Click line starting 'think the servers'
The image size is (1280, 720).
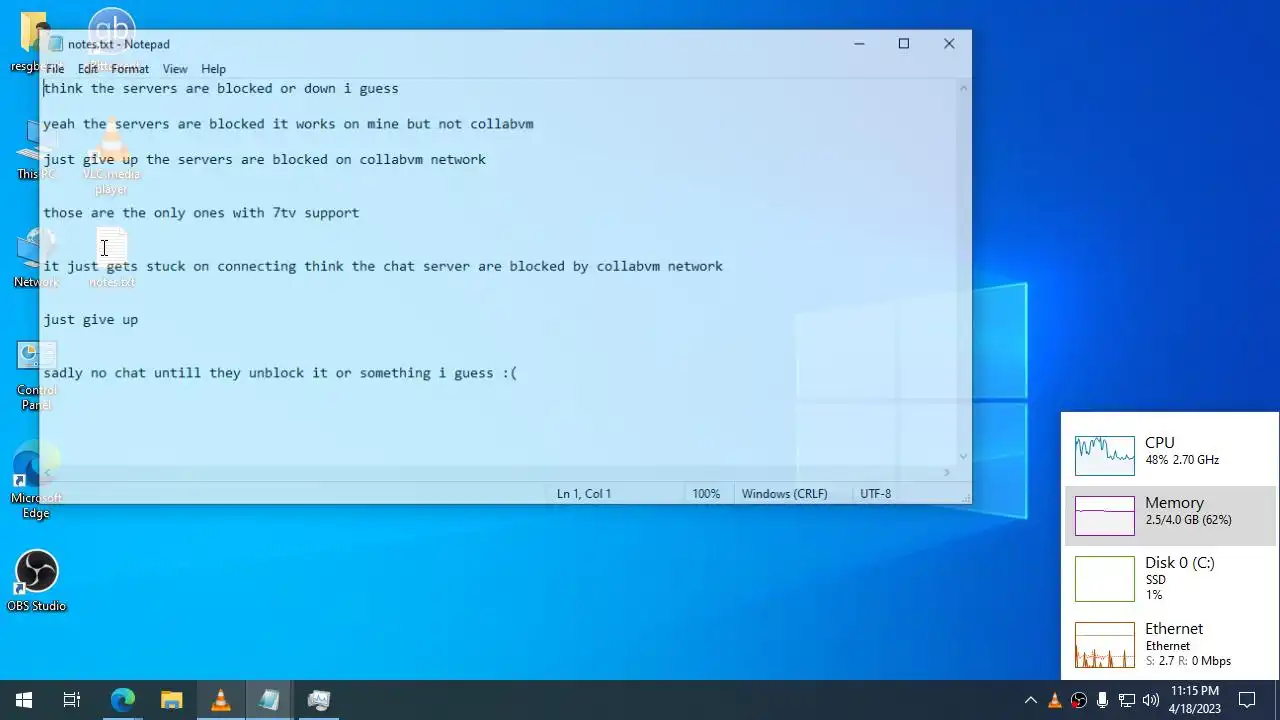point(221,89)
